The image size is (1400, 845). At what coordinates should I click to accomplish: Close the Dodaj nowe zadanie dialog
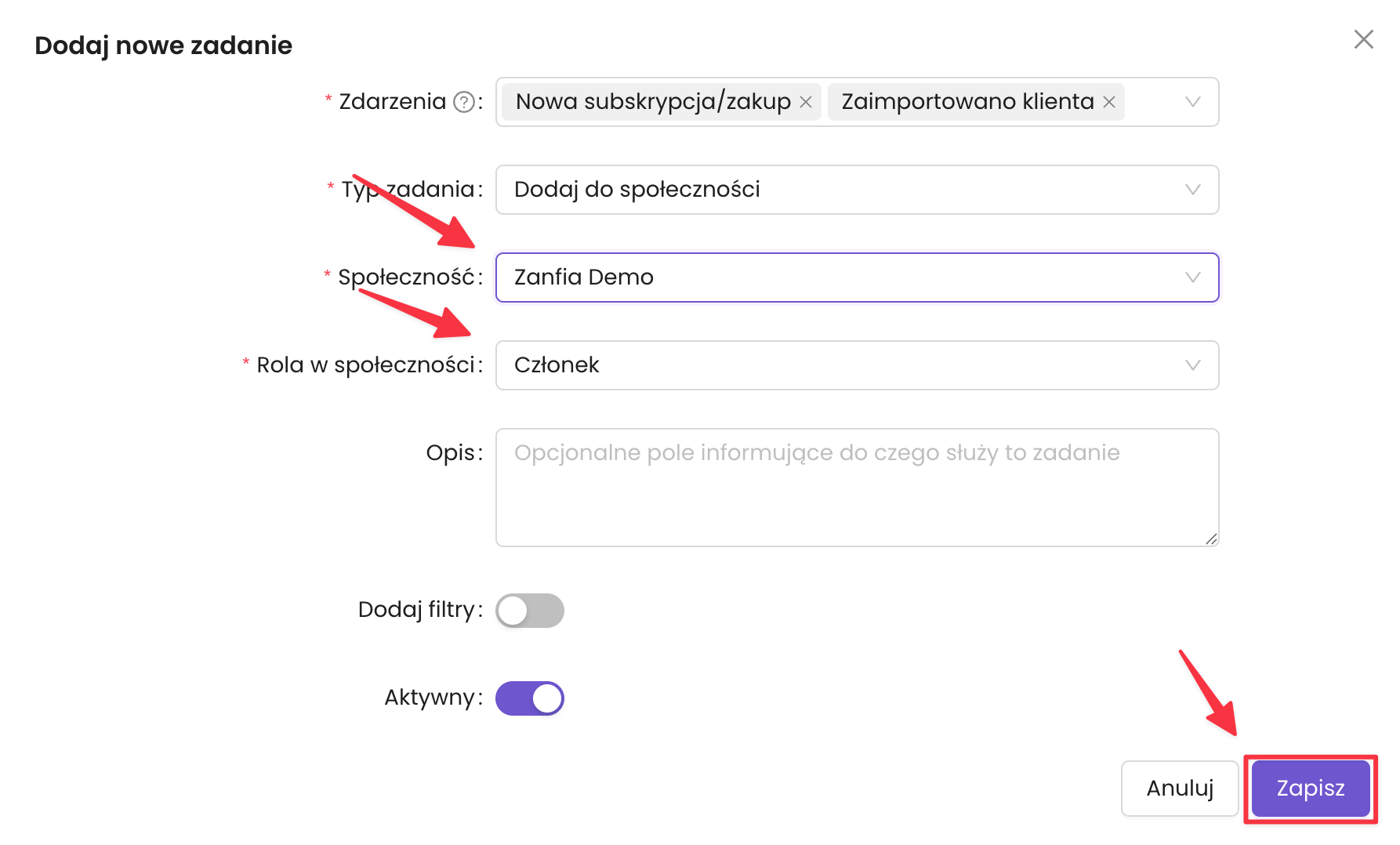1363,39
